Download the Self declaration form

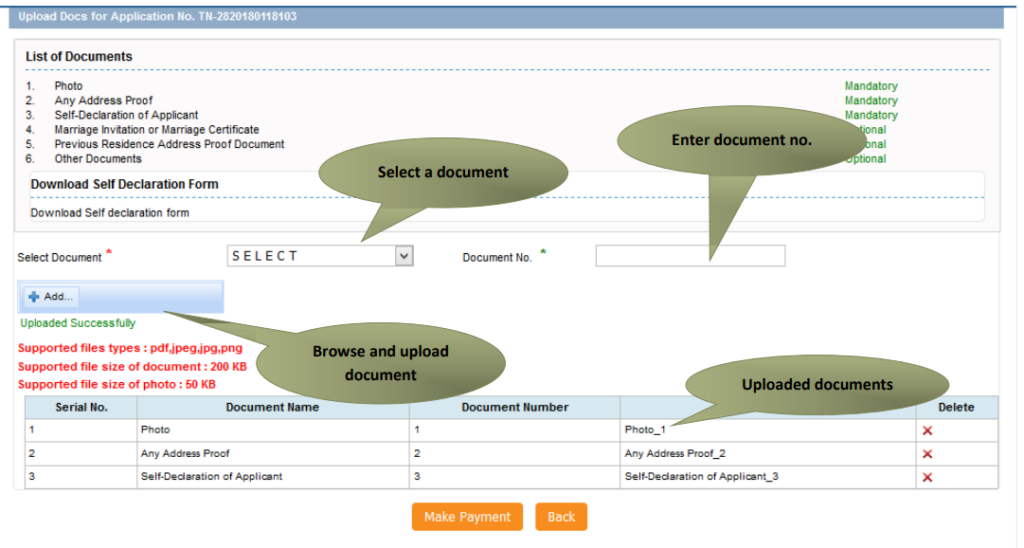[x=109, y=213]
